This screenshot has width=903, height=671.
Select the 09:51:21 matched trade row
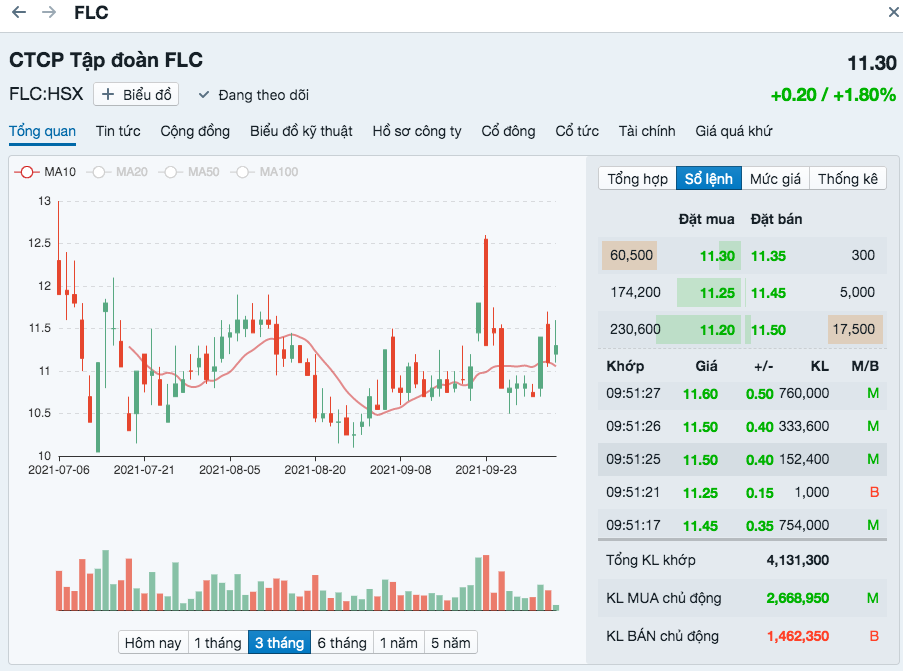742,492
